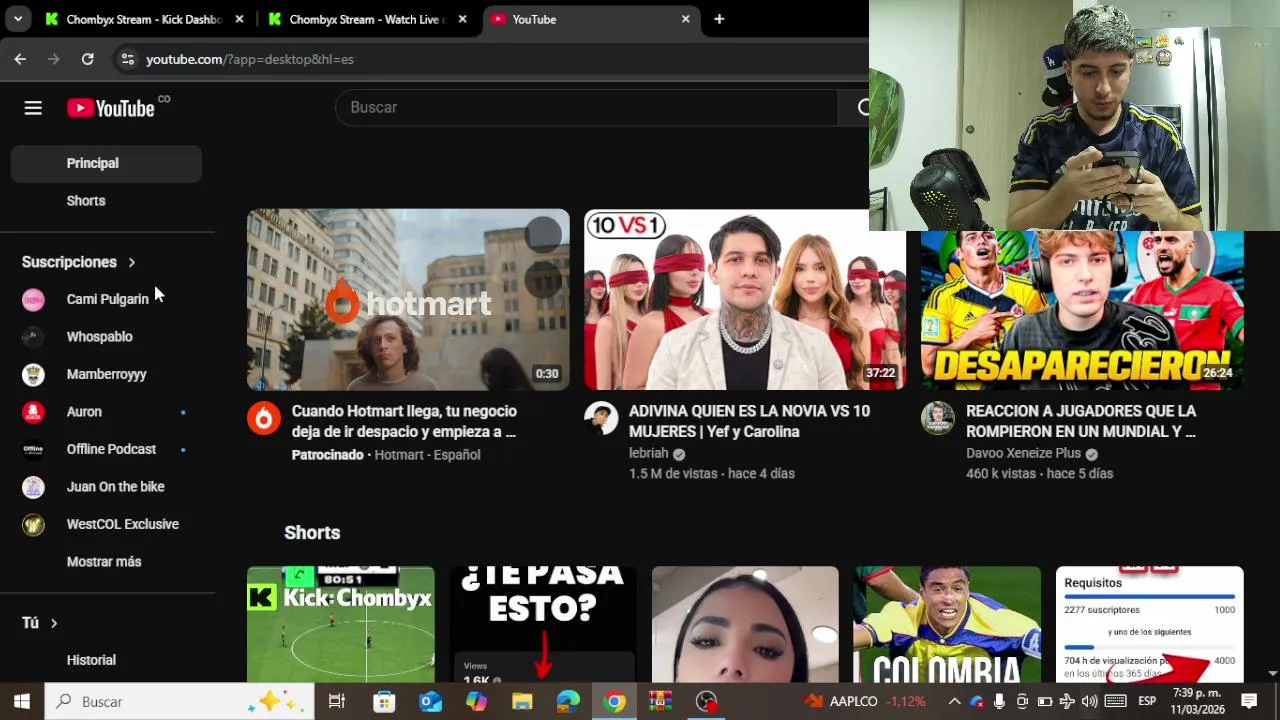
Task: Expand subscriptions with Mostrar más
Action: click(106, 562)
